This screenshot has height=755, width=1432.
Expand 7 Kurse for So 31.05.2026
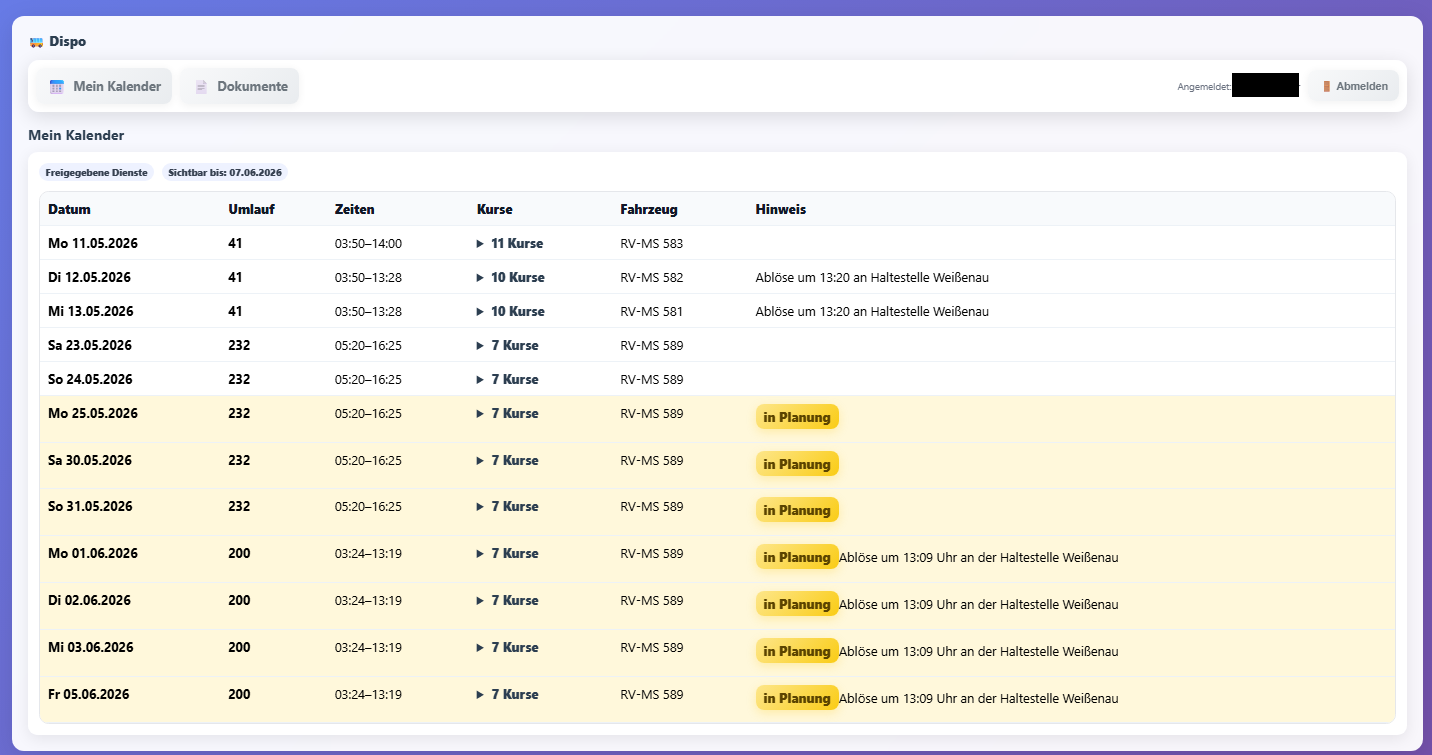tap(507, 506)
